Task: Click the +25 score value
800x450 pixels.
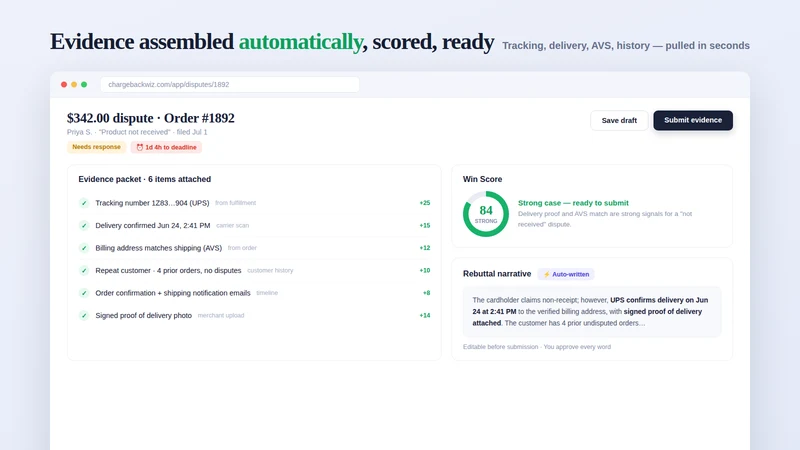Action: click(424, 203)
